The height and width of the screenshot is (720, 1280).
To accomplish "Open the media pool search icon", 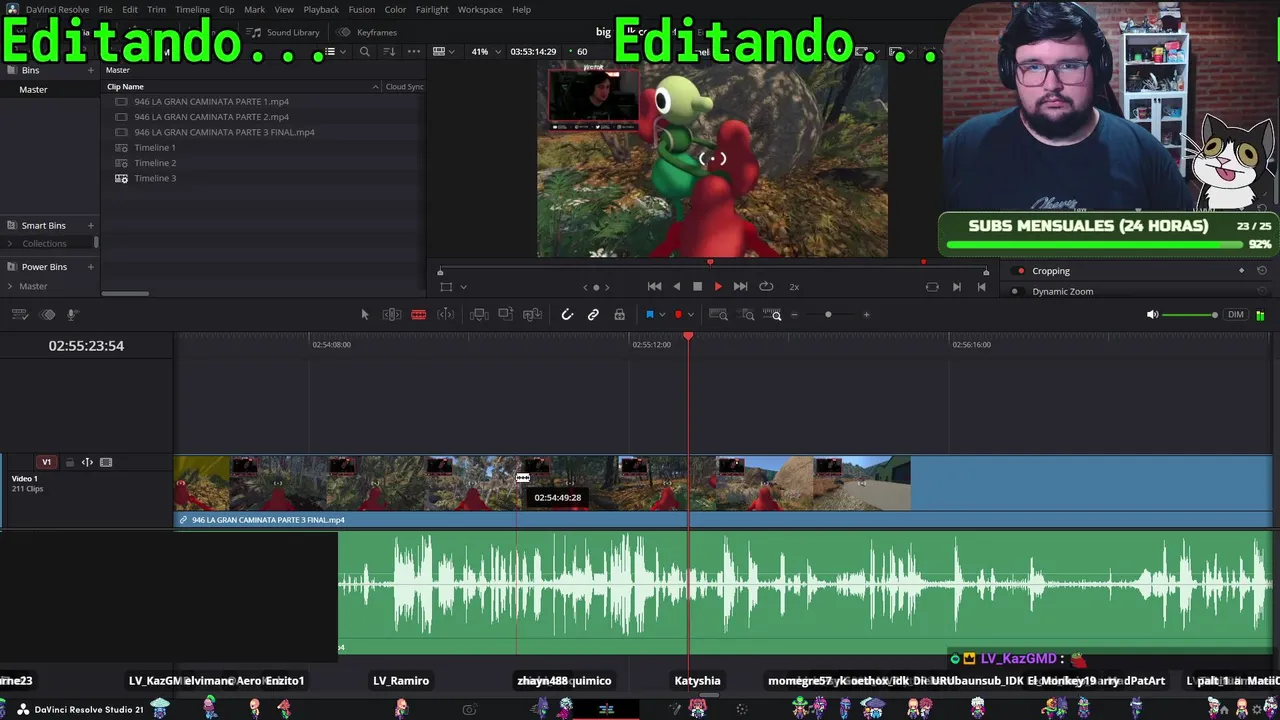I will click(x=365, y=52).
